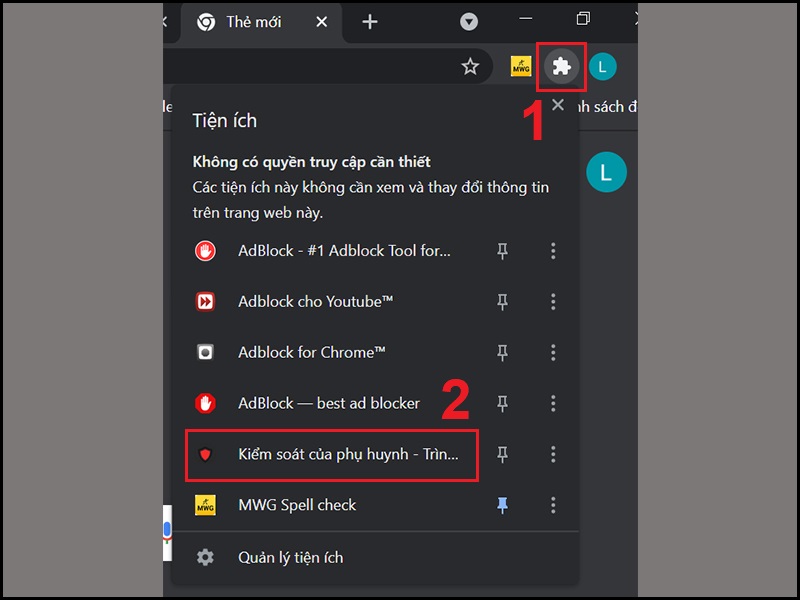The width and height of the screenshot is (800, 600).
Task: Click the AdBlock #1 Adblock Tool extension
Action: coord(323,251)
